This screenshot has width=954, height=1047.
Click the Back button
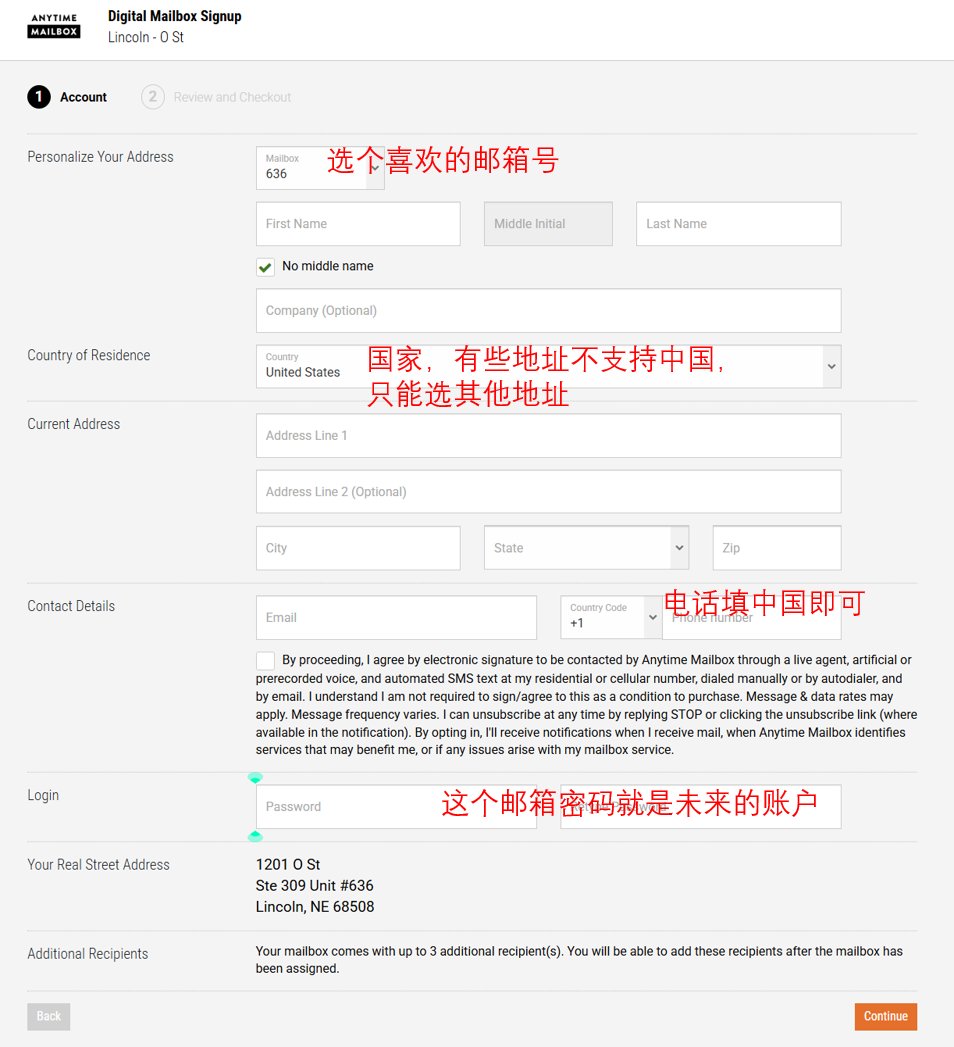48,1016
